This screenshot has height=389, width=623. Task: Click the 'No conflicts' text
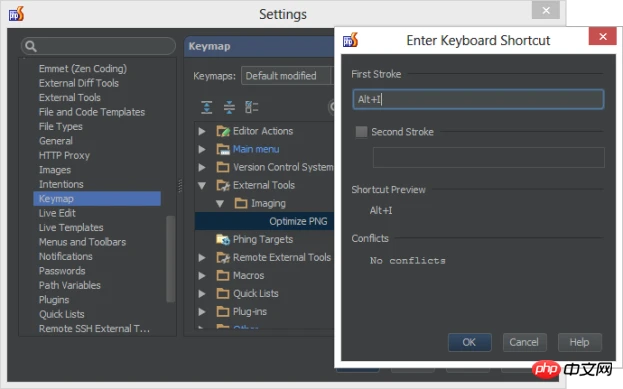tap(408, 261)
